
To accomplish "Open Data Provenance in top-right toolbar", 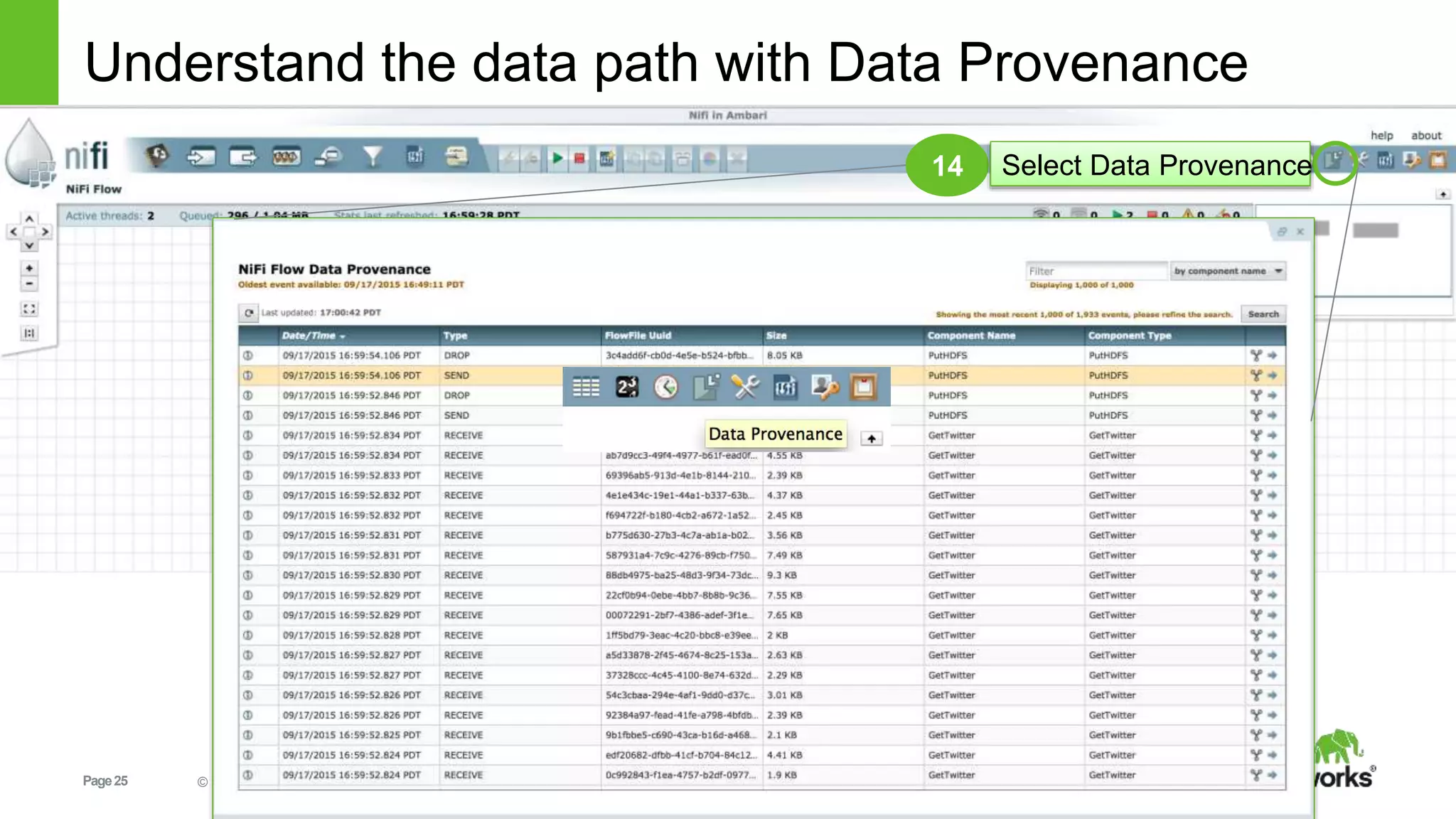I will tap(1334, 160).
